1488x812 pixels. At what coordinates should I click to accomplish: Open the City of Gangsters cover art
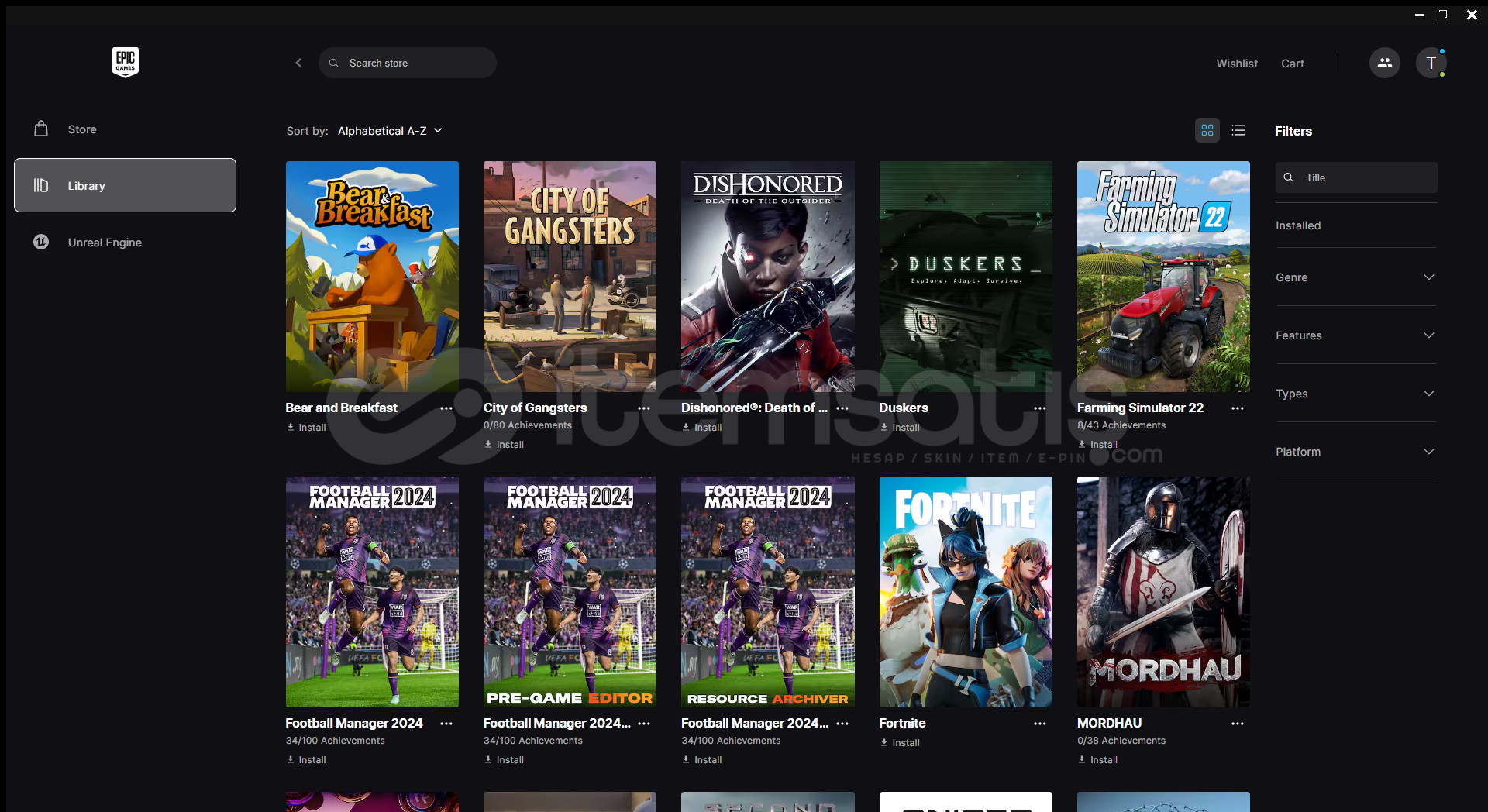point(570,277)
